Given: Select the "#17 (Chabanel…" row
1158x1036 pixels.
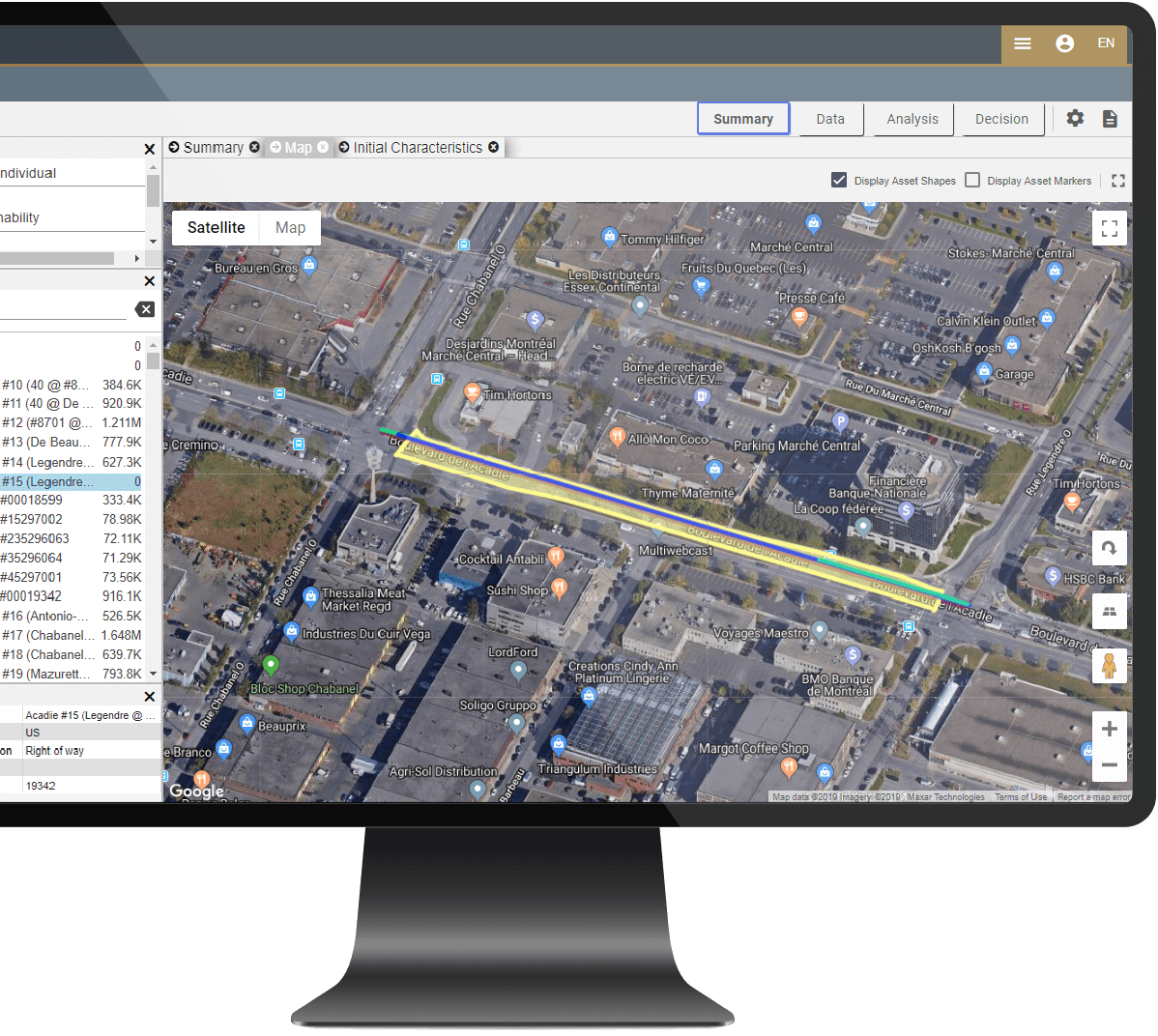Looking at the screenshot, I should point(71,635).
